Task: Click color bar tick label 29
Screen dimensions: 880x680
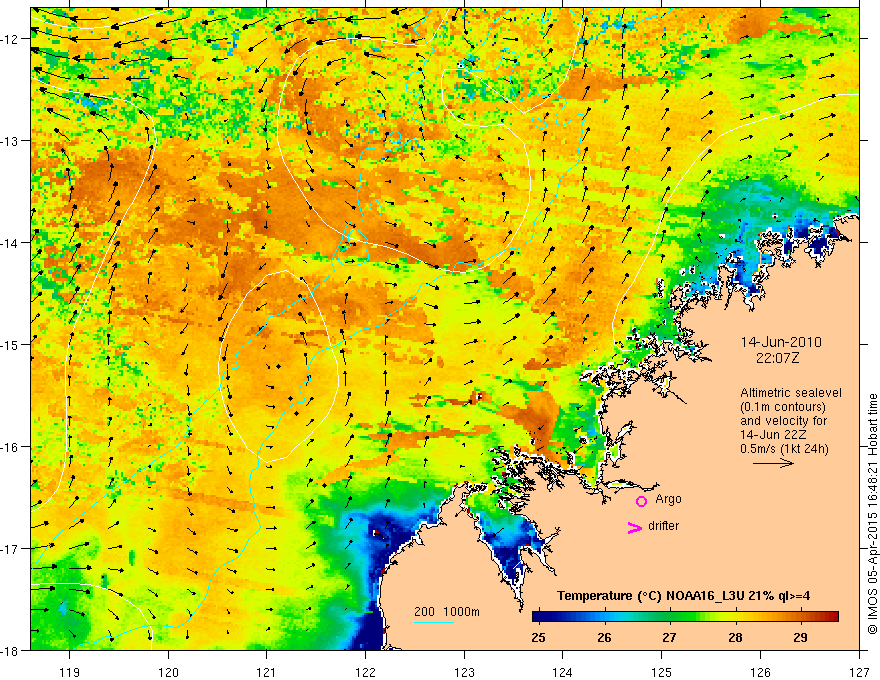Action: [801, 637]
